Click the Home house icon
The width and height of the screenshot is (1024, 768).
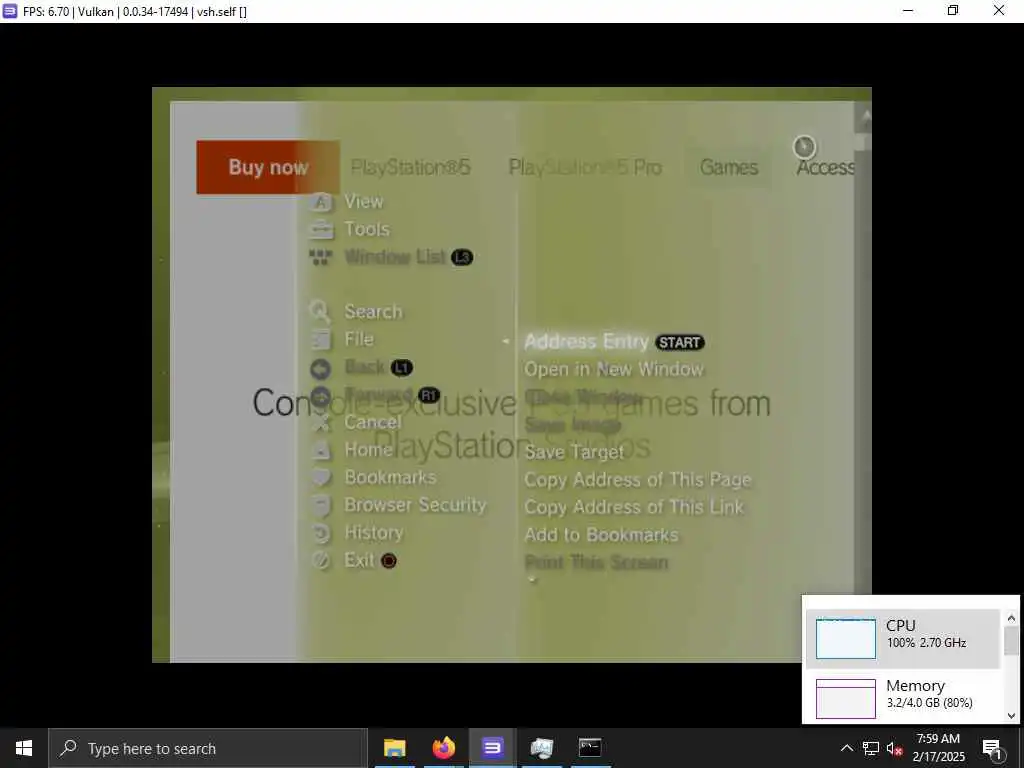(320, 450)
